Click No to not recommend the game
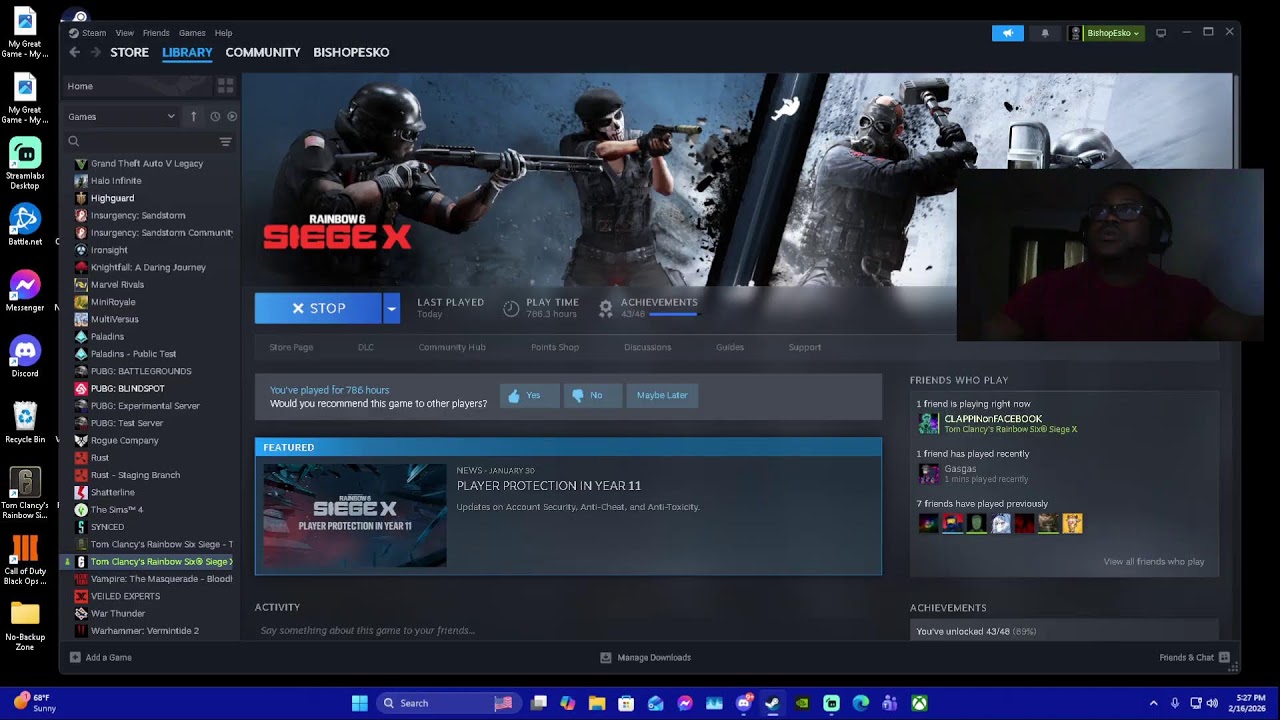This screenshot has height=720, width=1280. (x=593, y=395)
